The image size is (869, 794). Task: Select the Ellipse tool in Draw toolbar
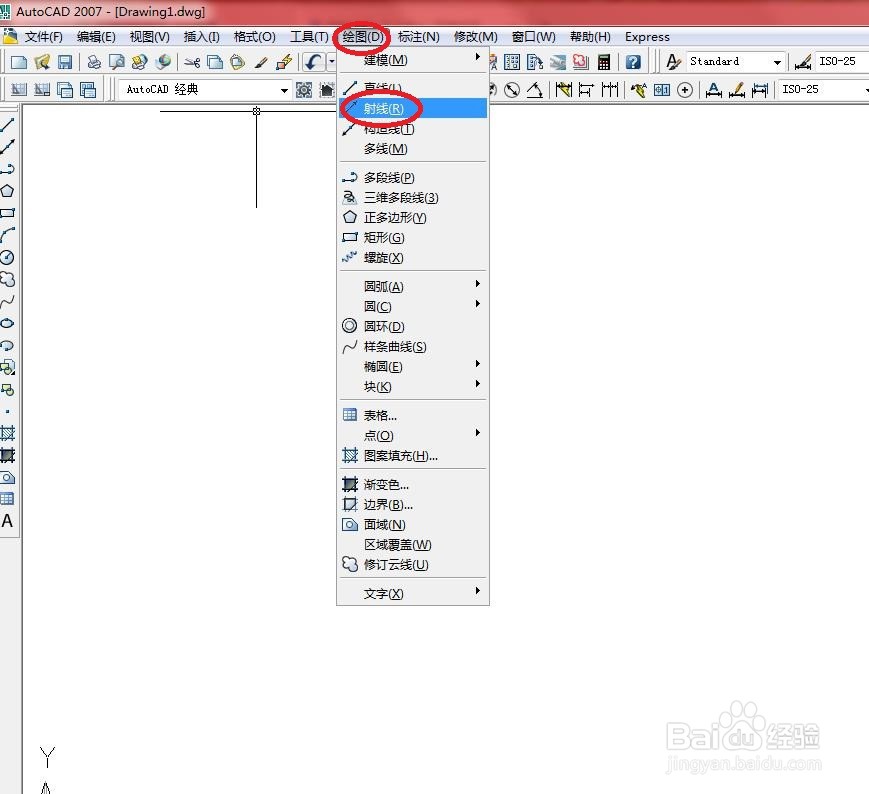(7, 323)
